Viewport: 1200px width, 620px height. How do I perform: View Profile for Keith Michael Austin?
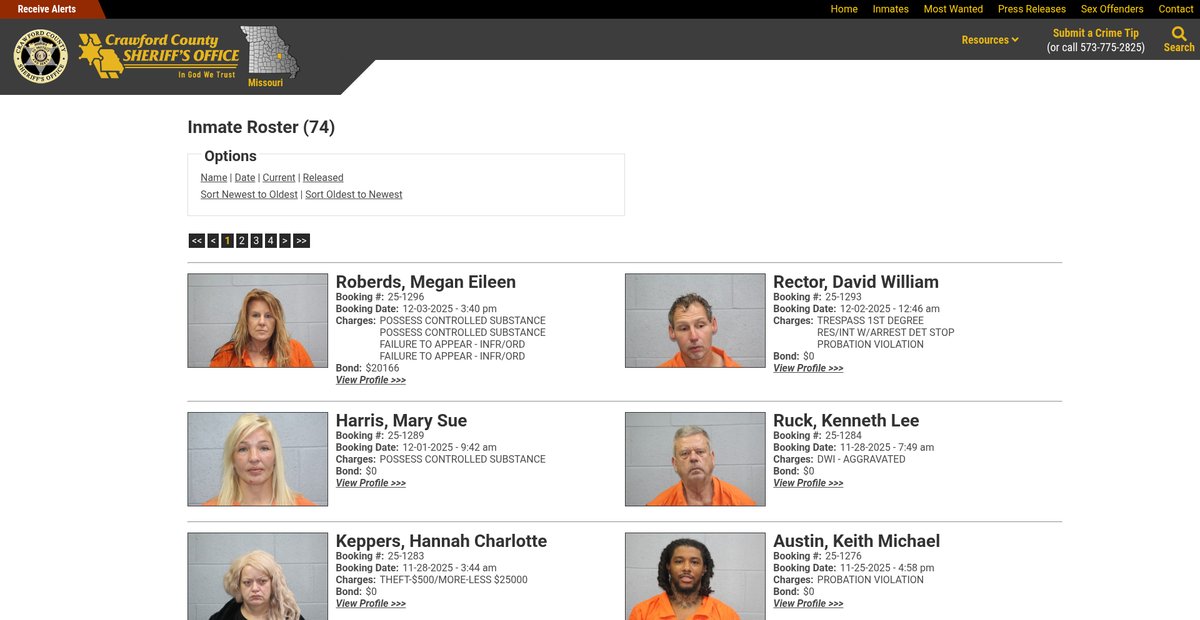(x=808, y=604)
